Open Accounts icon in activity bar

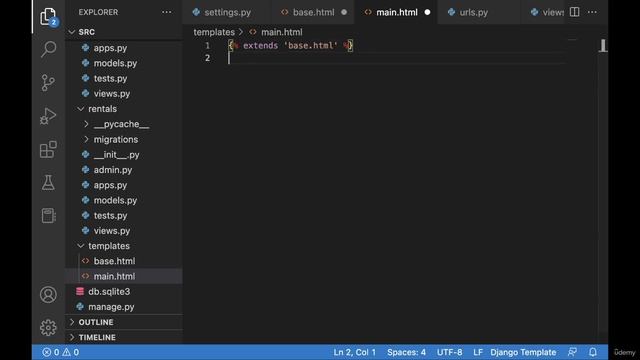(48, 294)
